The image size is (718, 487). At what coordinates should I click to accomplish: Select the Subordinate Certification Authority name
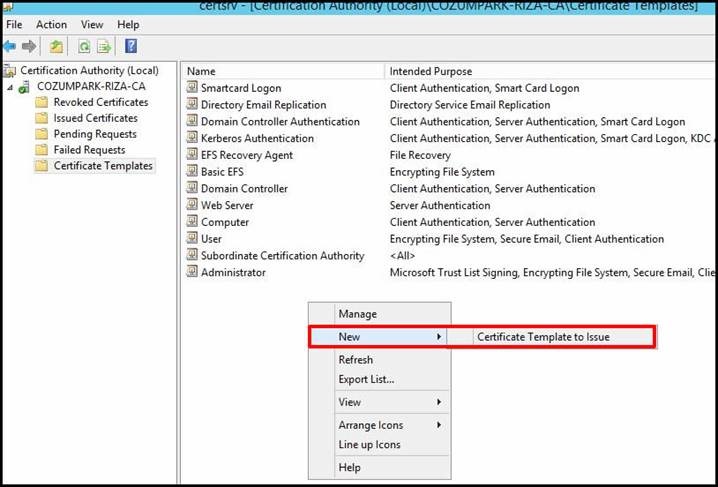pos(283,256)
